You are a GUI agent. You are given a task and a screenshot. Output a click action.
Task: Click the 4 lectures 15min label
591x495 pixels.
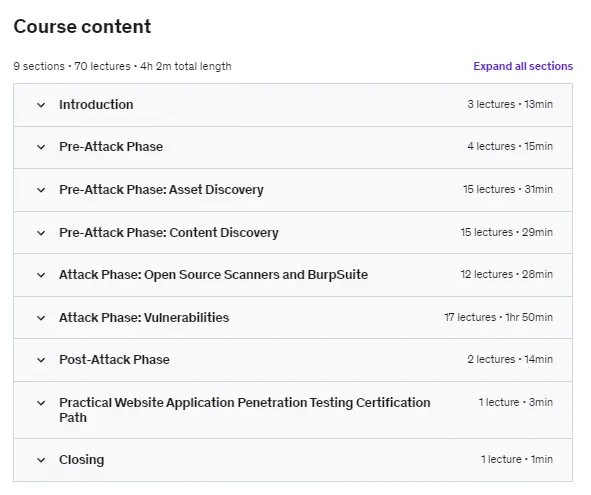[x=510, y=146]
